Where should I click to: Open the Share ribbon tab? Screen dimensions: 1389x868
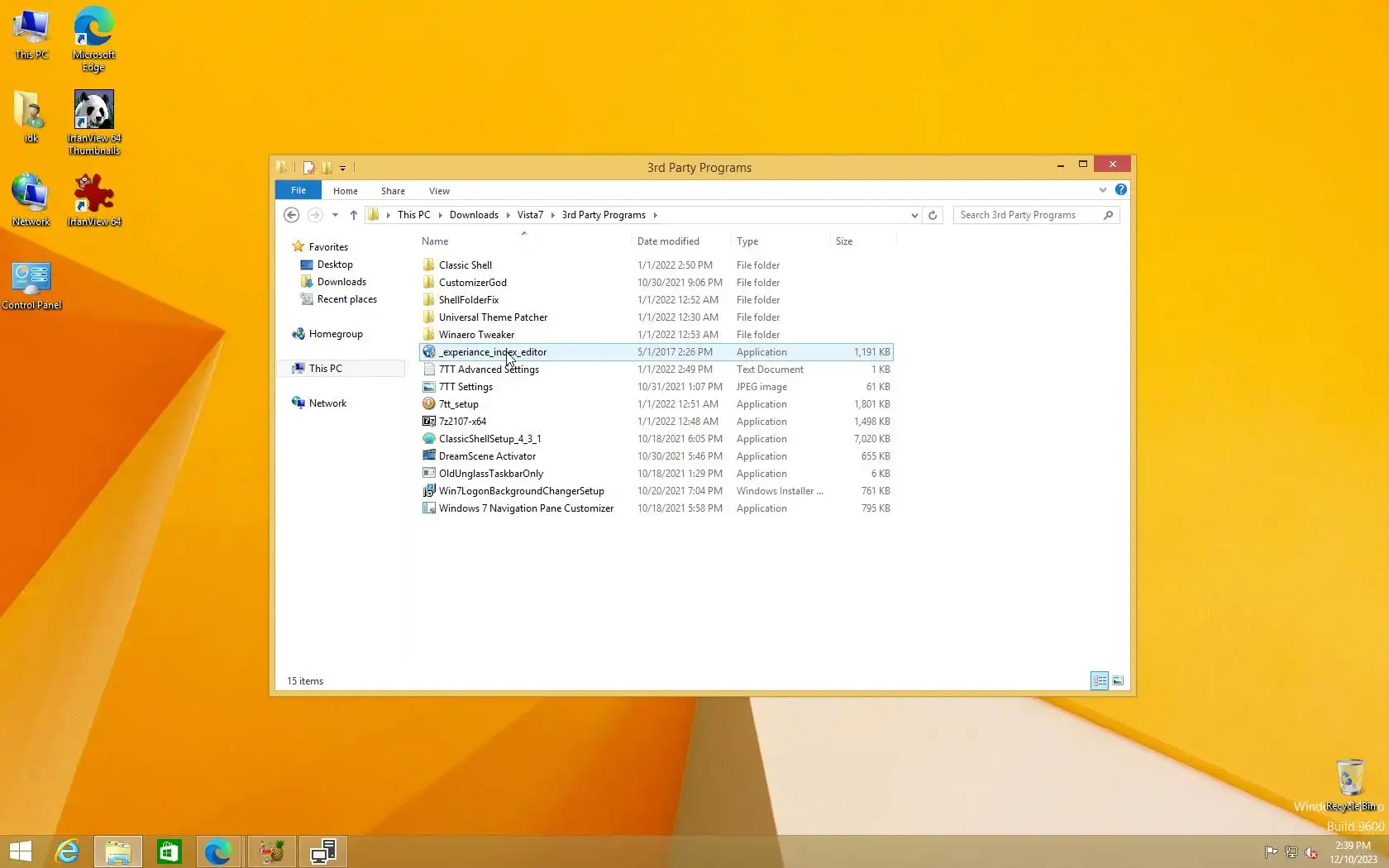(x=394, y=191)
